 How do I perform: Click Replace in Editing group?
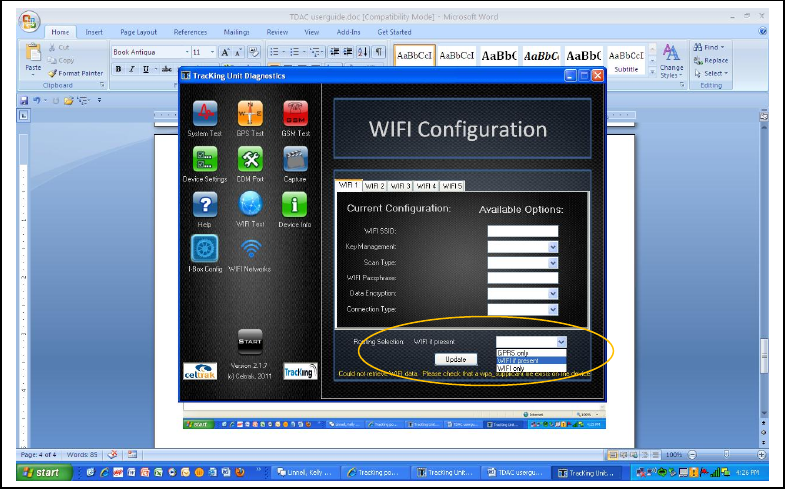[x=711, y=61]
